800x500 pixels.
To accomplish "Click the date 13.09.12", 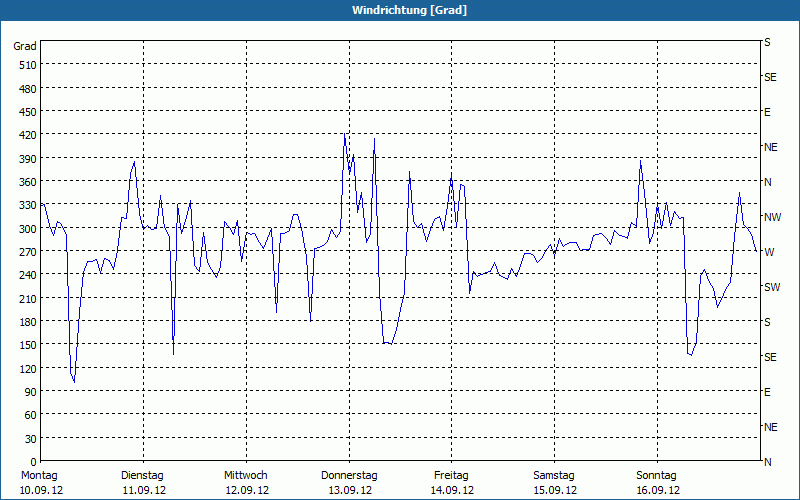I will pos(350,490).
